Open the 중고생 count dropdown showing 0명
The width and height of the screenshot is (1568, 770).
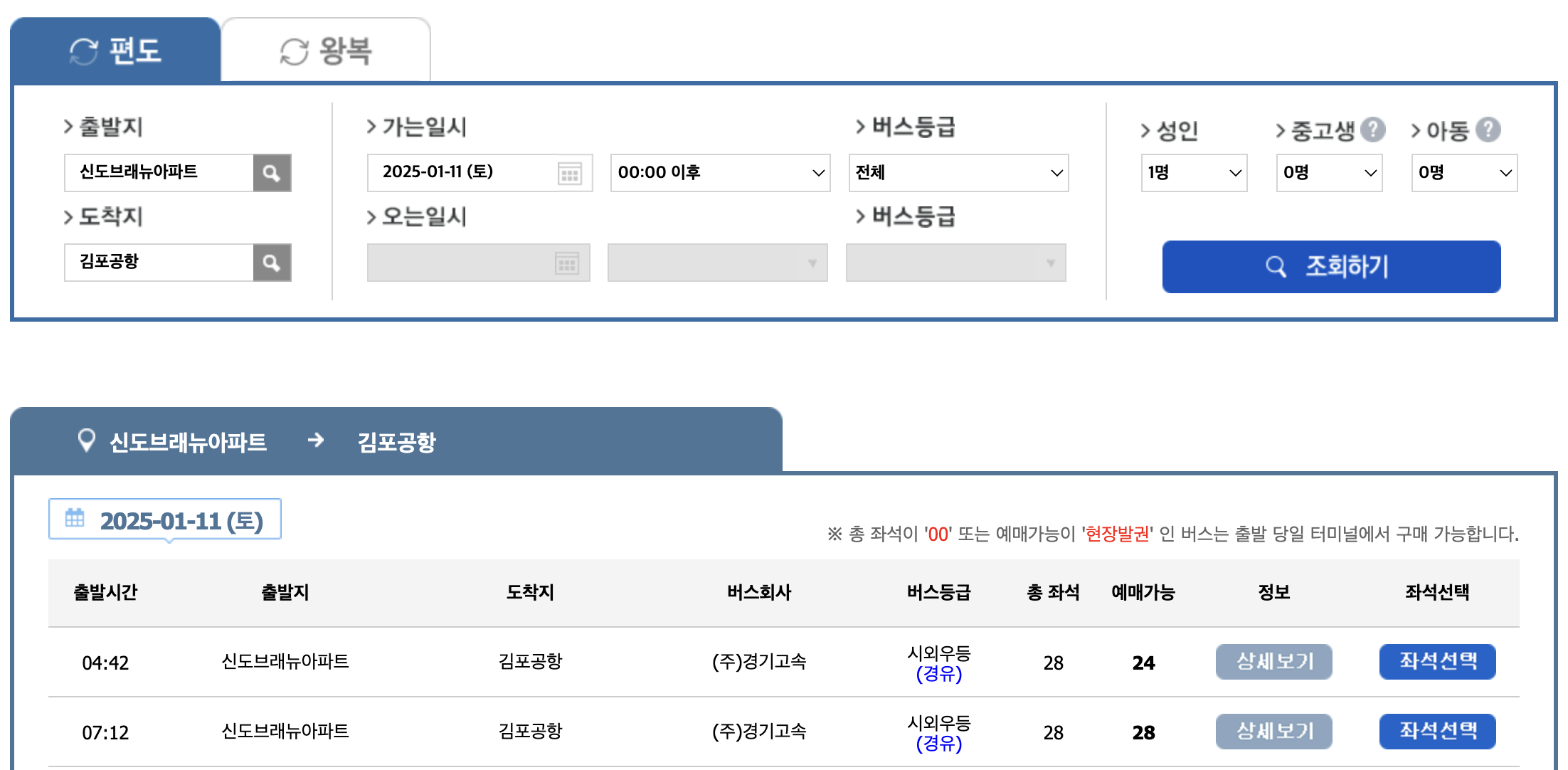coord(1328,172)
